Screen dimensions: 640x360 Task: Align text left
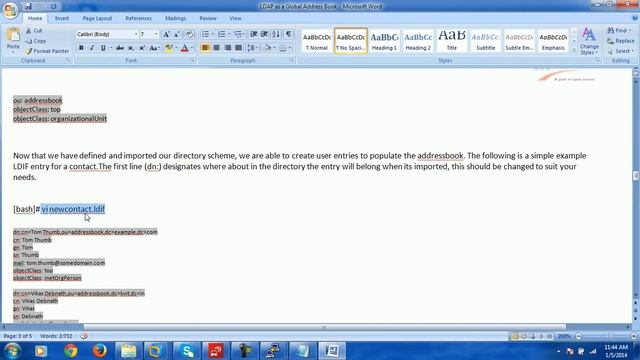point(205,48)
